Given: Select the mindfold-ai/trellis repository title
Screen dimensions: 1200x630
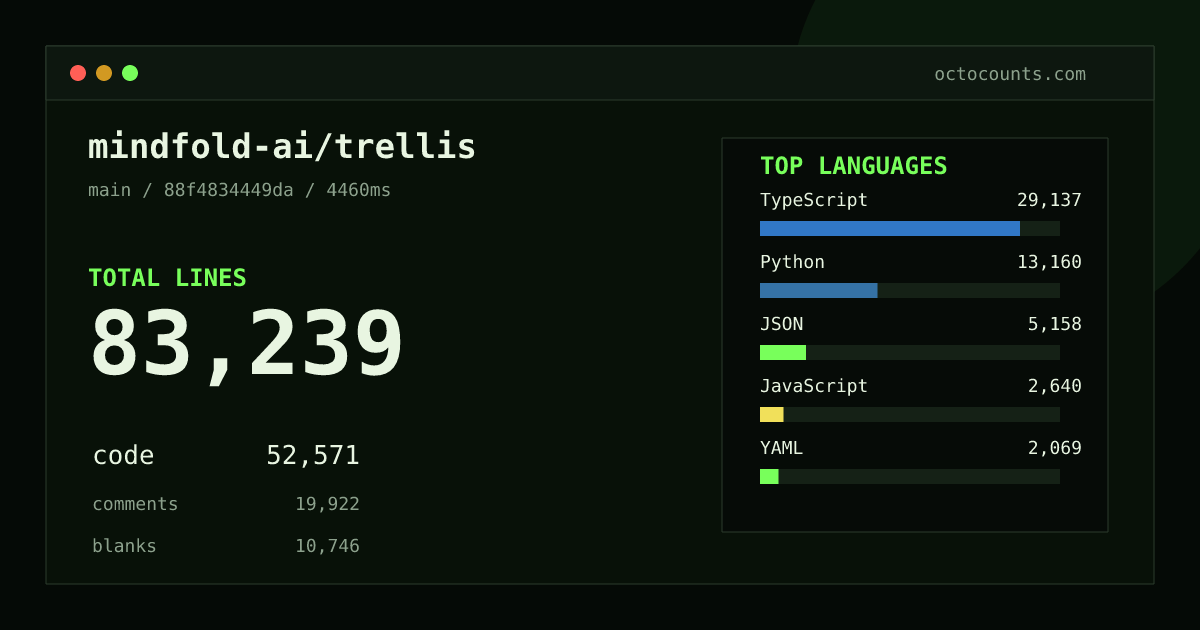Looking at the screenshot, I should click(x=282, y=147).
